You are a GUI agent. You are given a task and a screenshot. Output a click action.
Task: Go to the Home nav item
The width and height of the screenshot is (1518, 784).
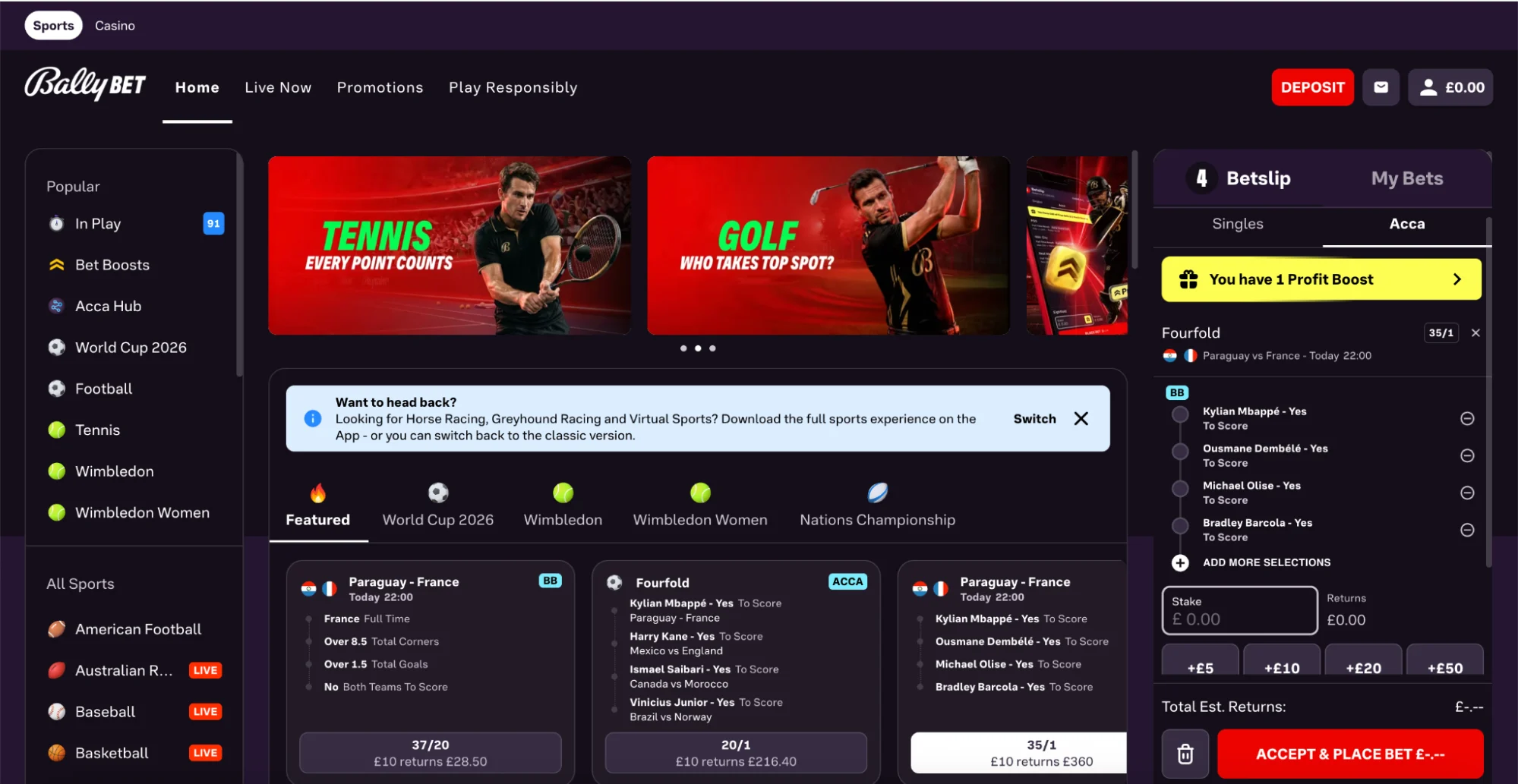[197, 88]
